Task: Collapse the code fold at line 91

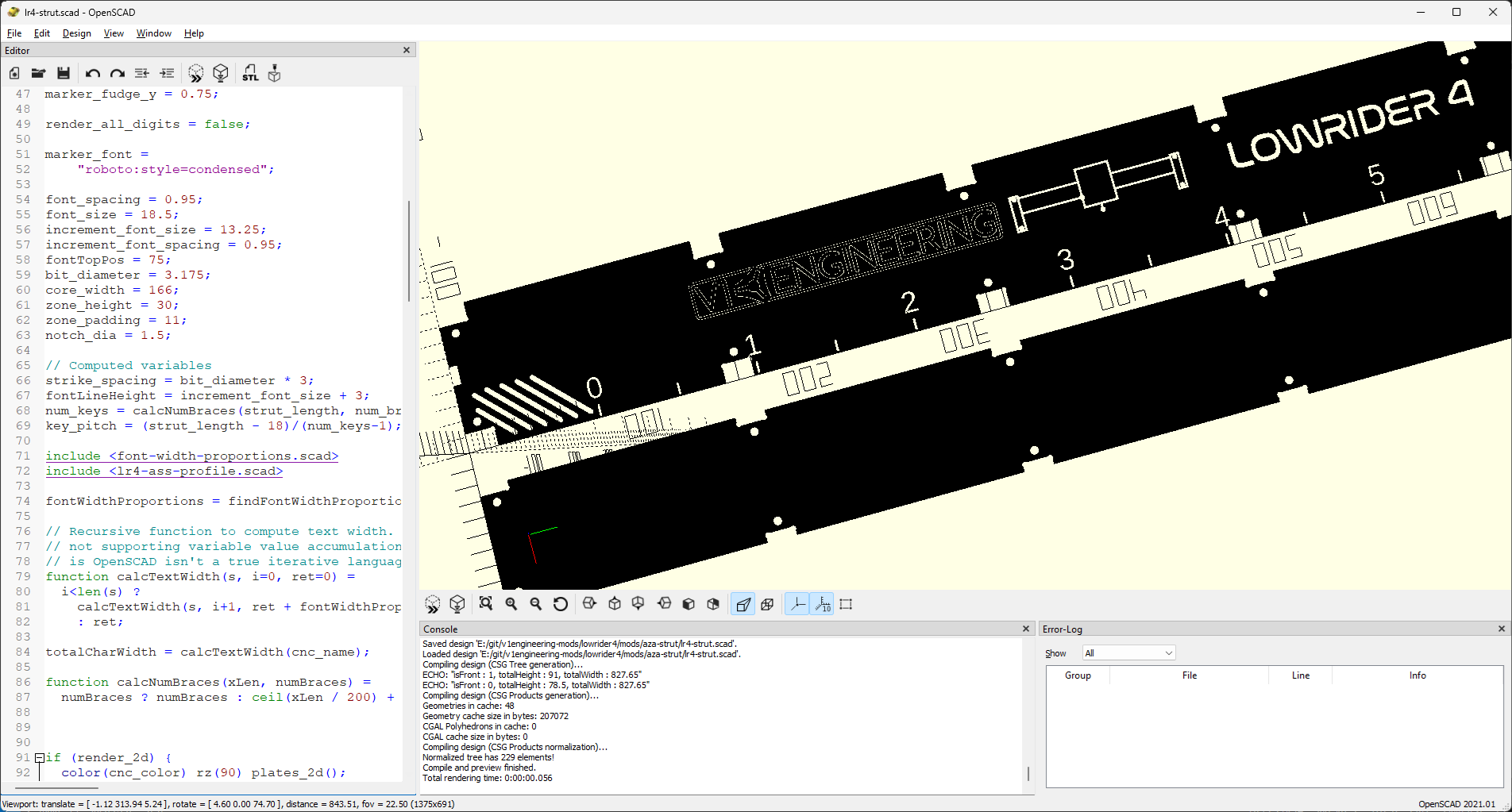Action: point(39,758)
